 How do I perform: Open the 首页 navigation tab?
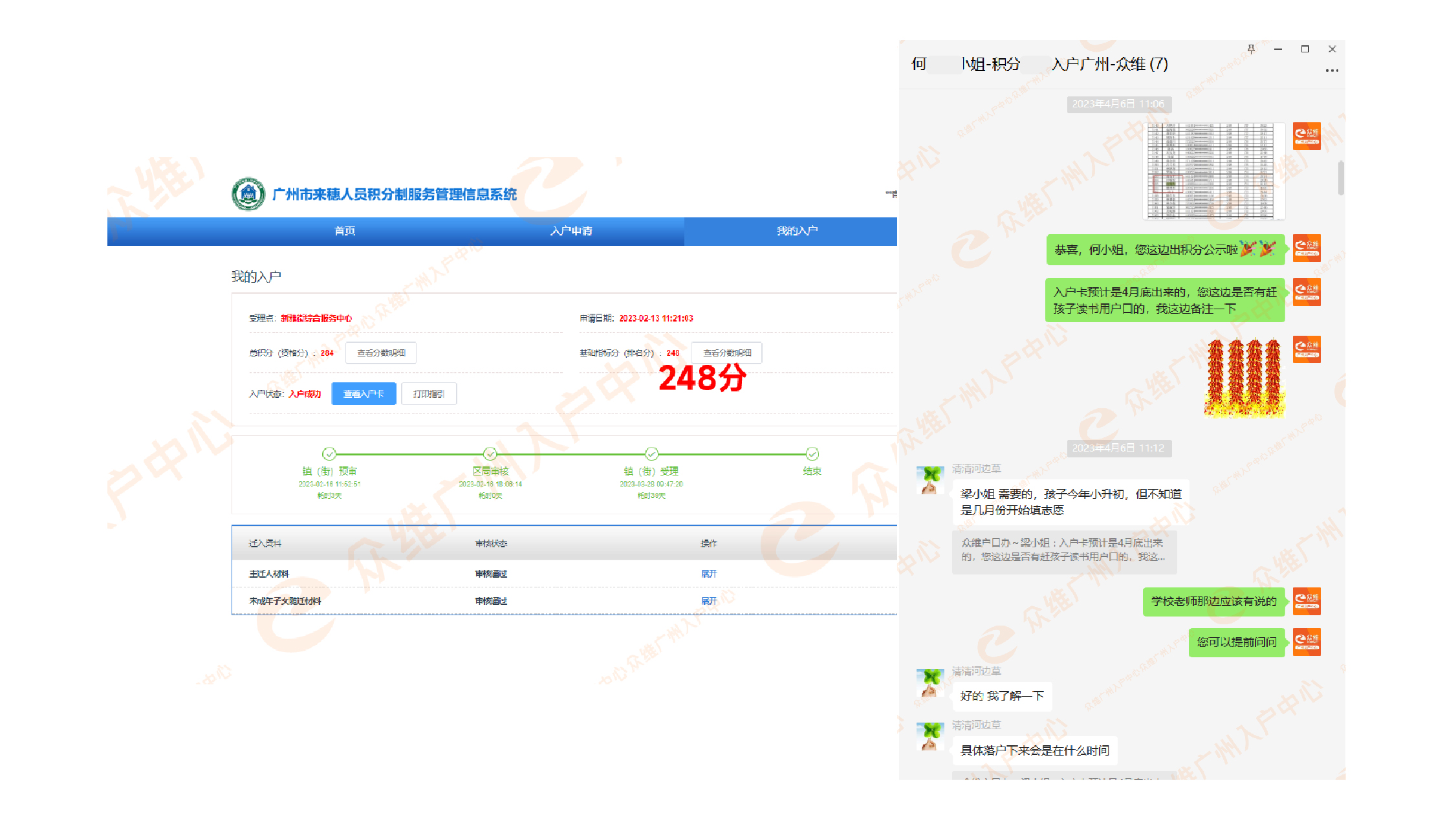345,231
